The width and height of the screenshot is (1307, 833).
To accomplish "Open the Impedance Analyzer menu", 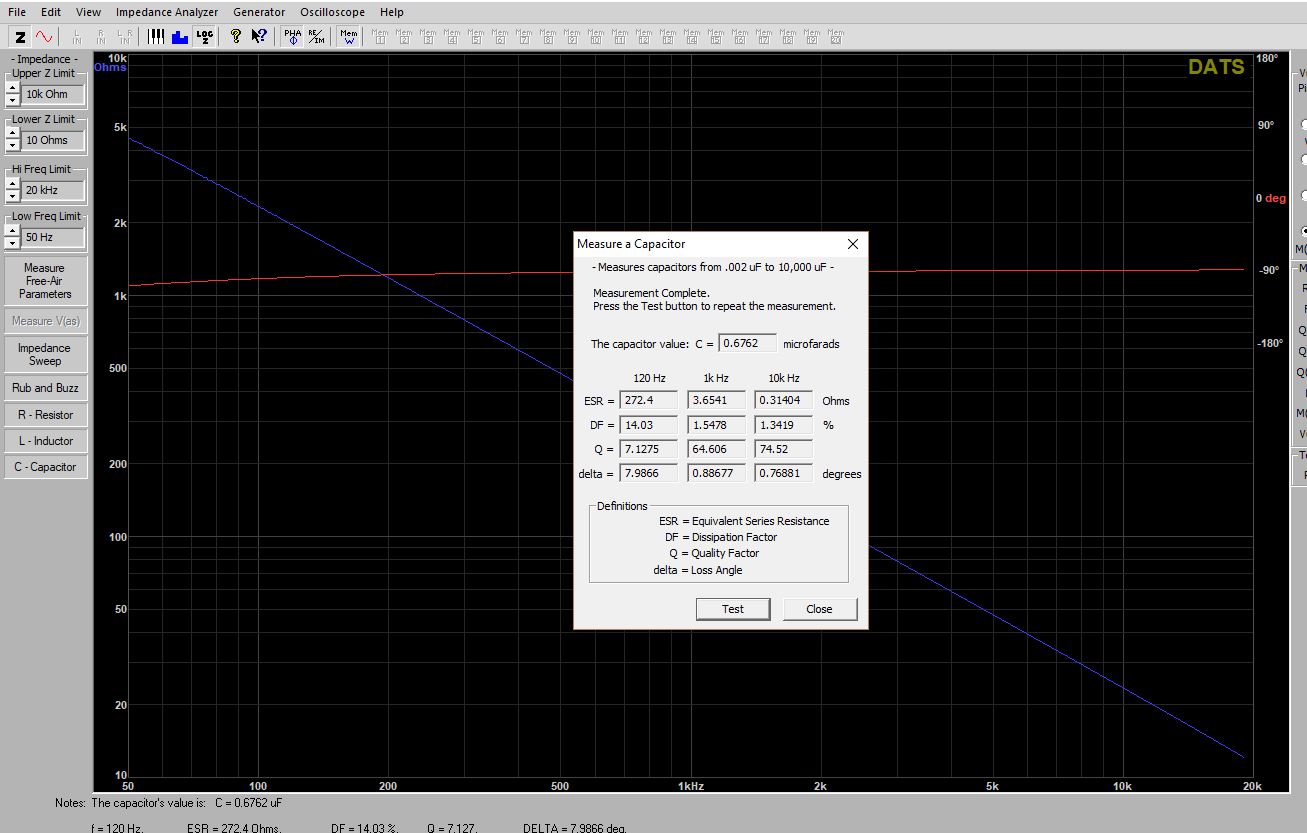I will point(166,12).
